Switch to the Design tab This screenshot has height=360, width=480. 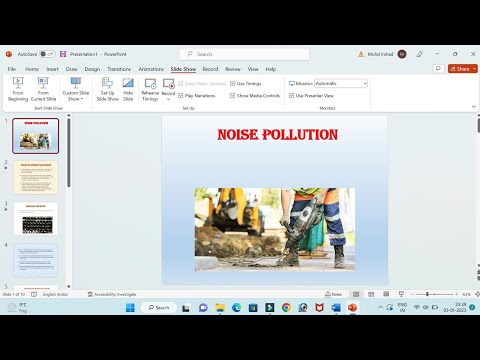[92, 69]
